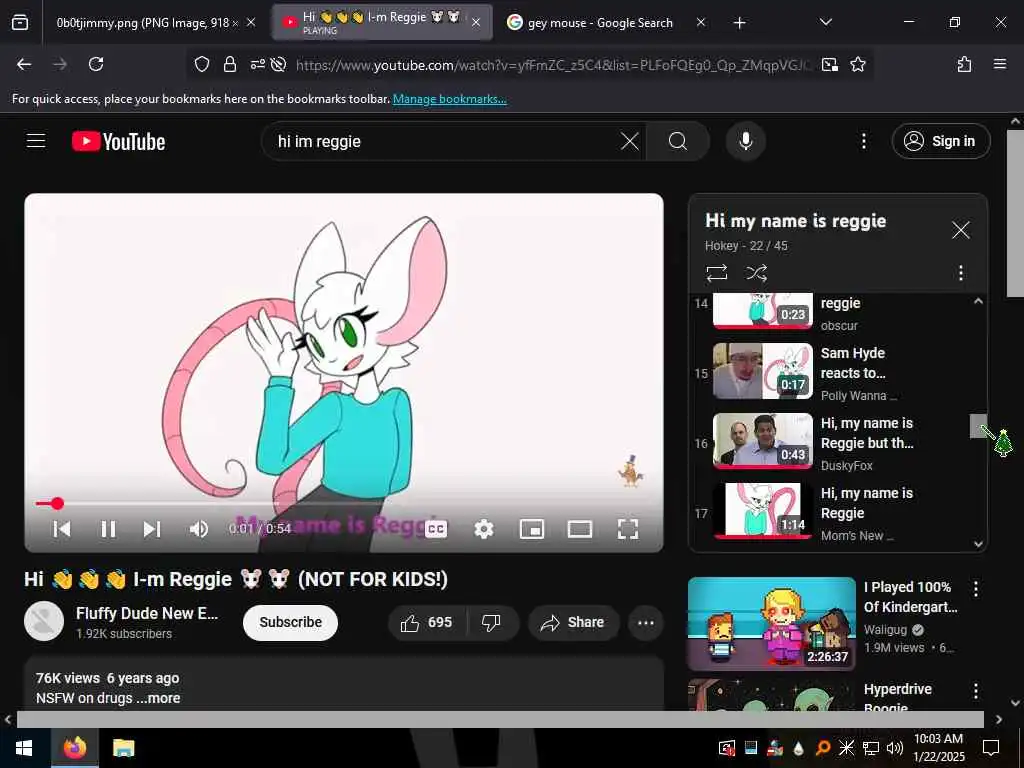1024x768 pixels.
Task: Subscribe to Fluffy Dude New E...
Action: pos(290,622)
